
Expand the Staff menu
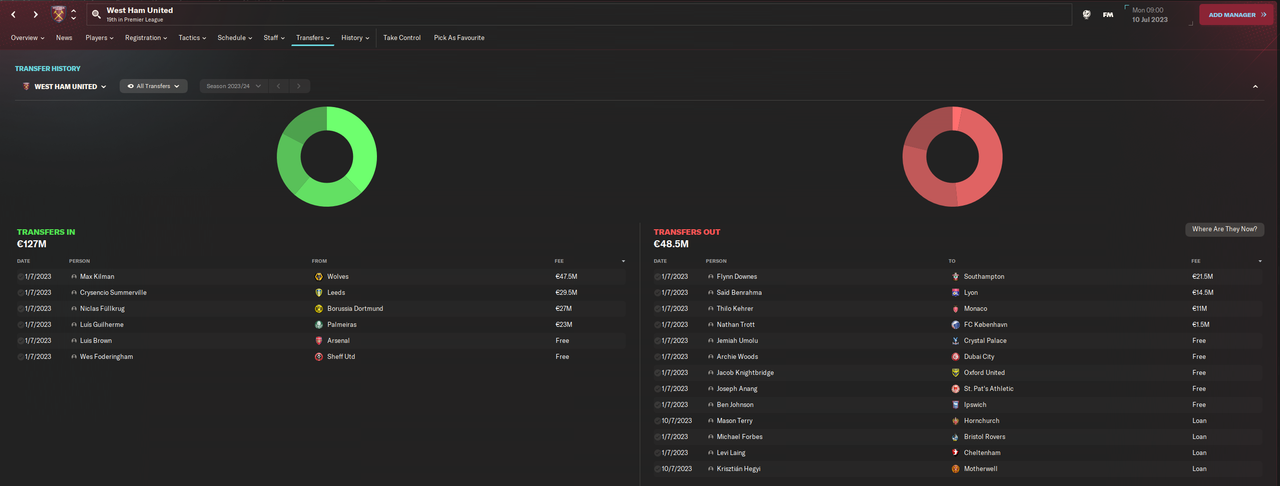pos(274,37)
